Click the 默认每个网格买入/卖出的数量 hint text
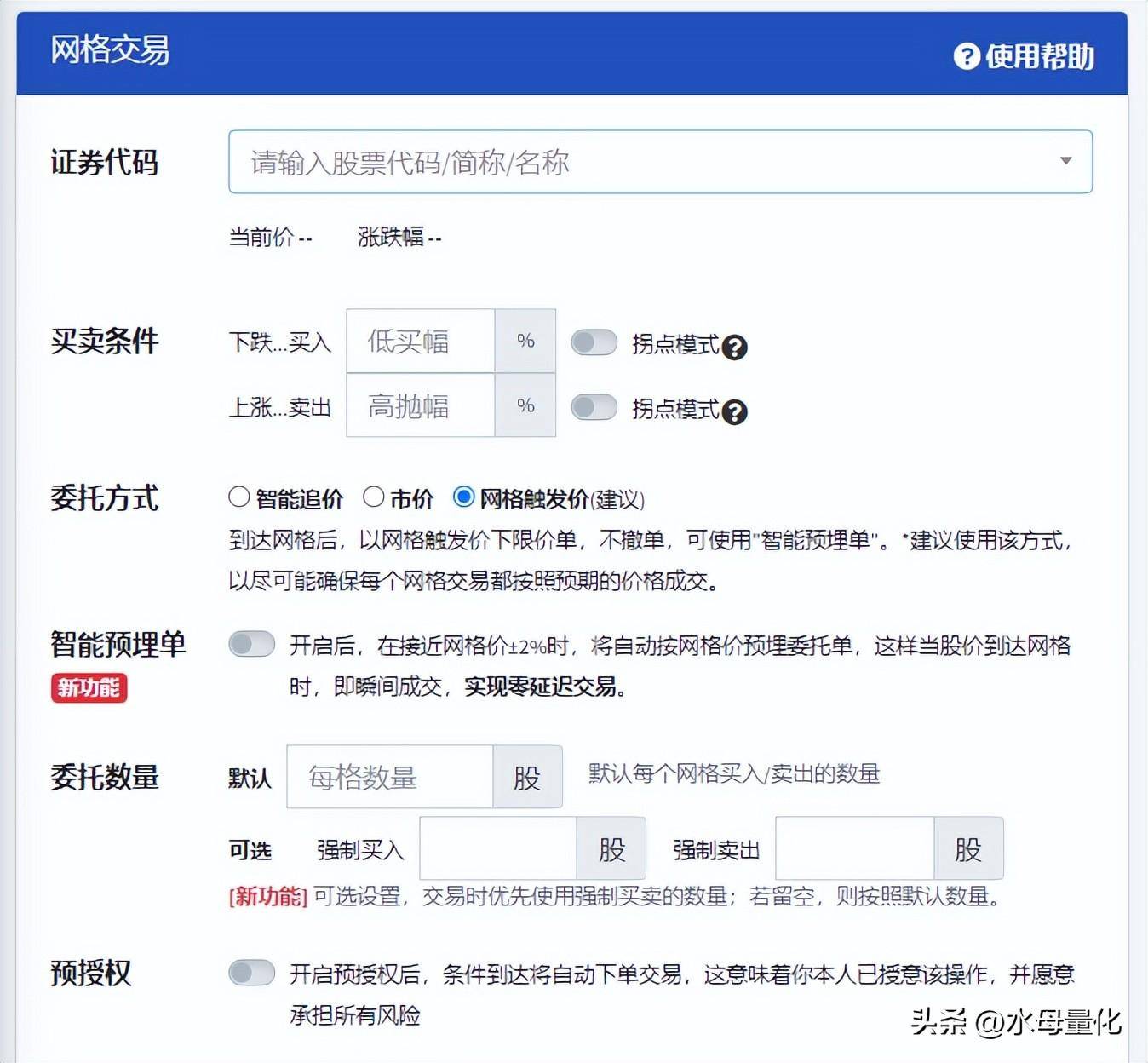 click(x=734, y=773)
